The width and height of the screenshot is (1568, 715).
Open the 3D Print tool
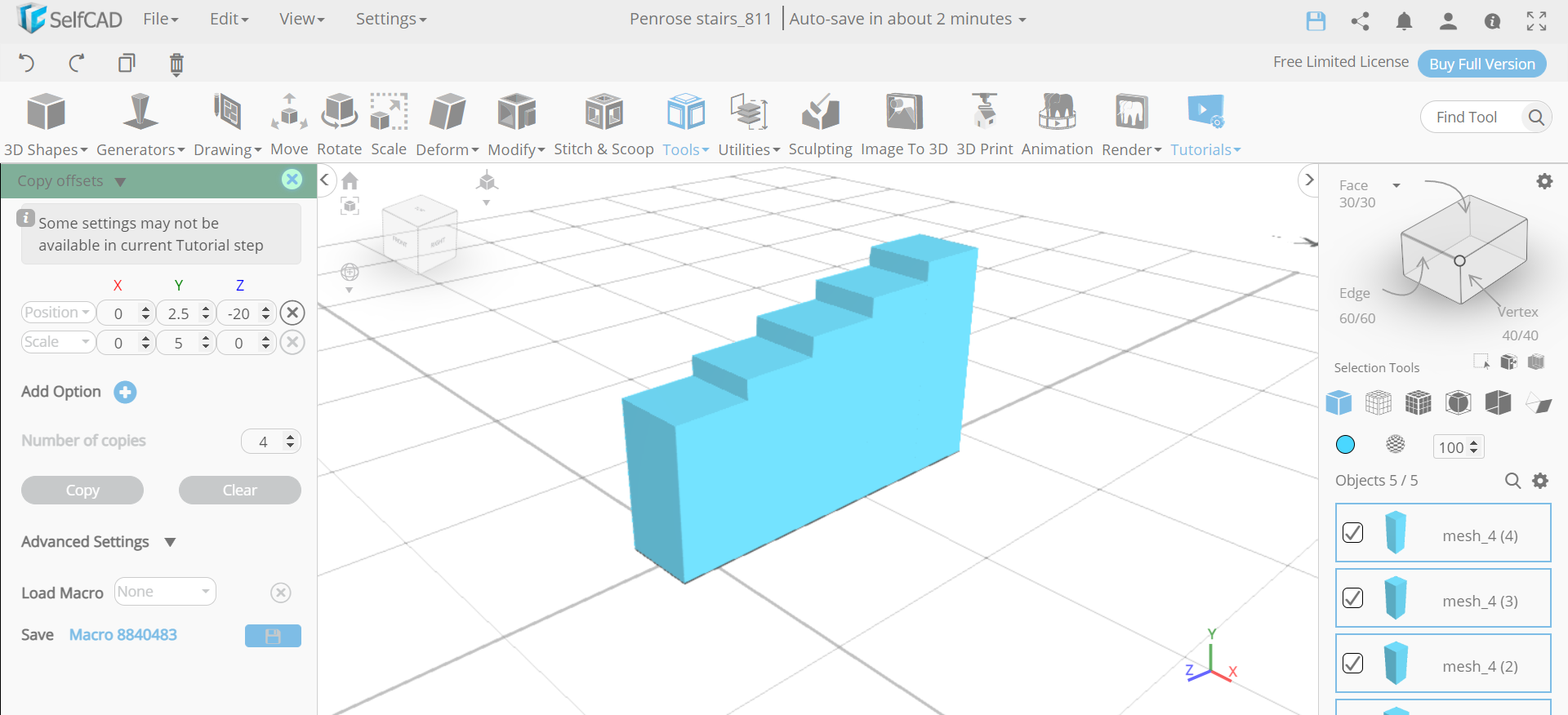click(984, 125)
